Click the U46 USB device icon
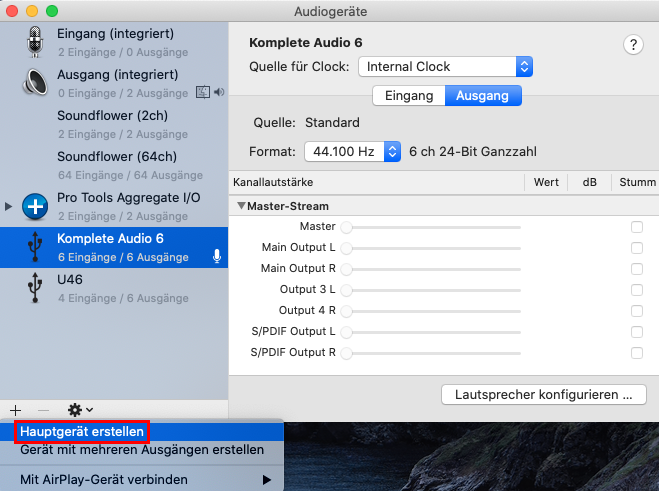 tap(35, 288)
